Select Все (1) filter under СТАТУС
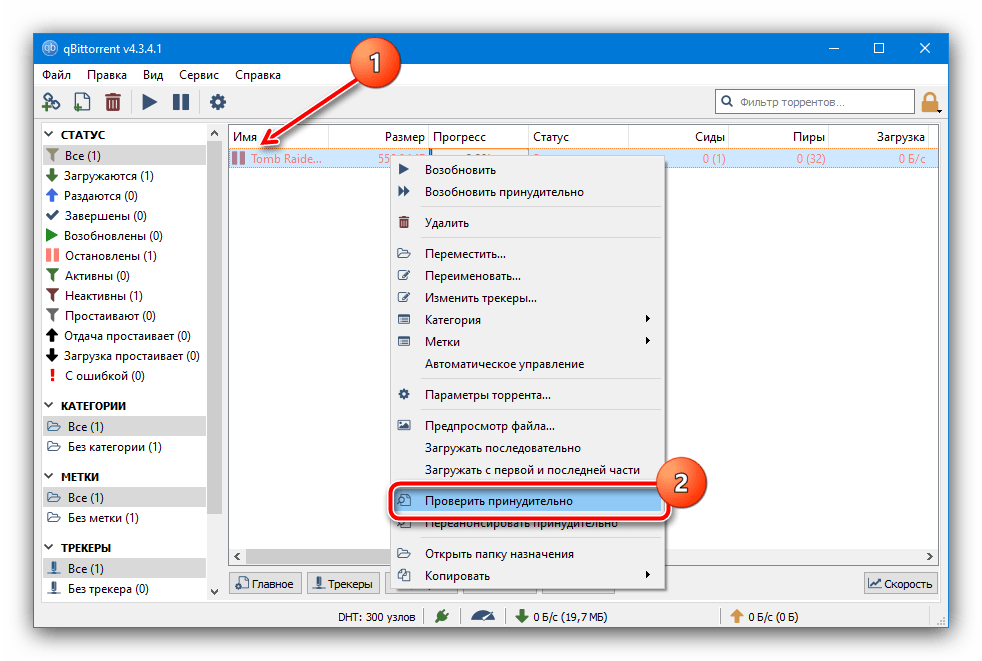This screenshot has height=661, width=982. tap(124, 155)
